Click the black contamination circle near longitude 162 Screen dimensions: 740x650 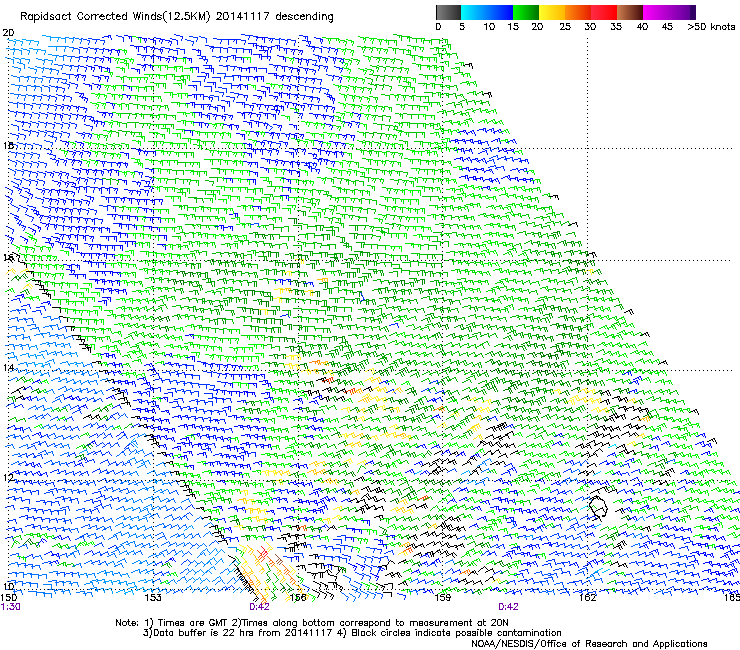click(x=598, y=507)
